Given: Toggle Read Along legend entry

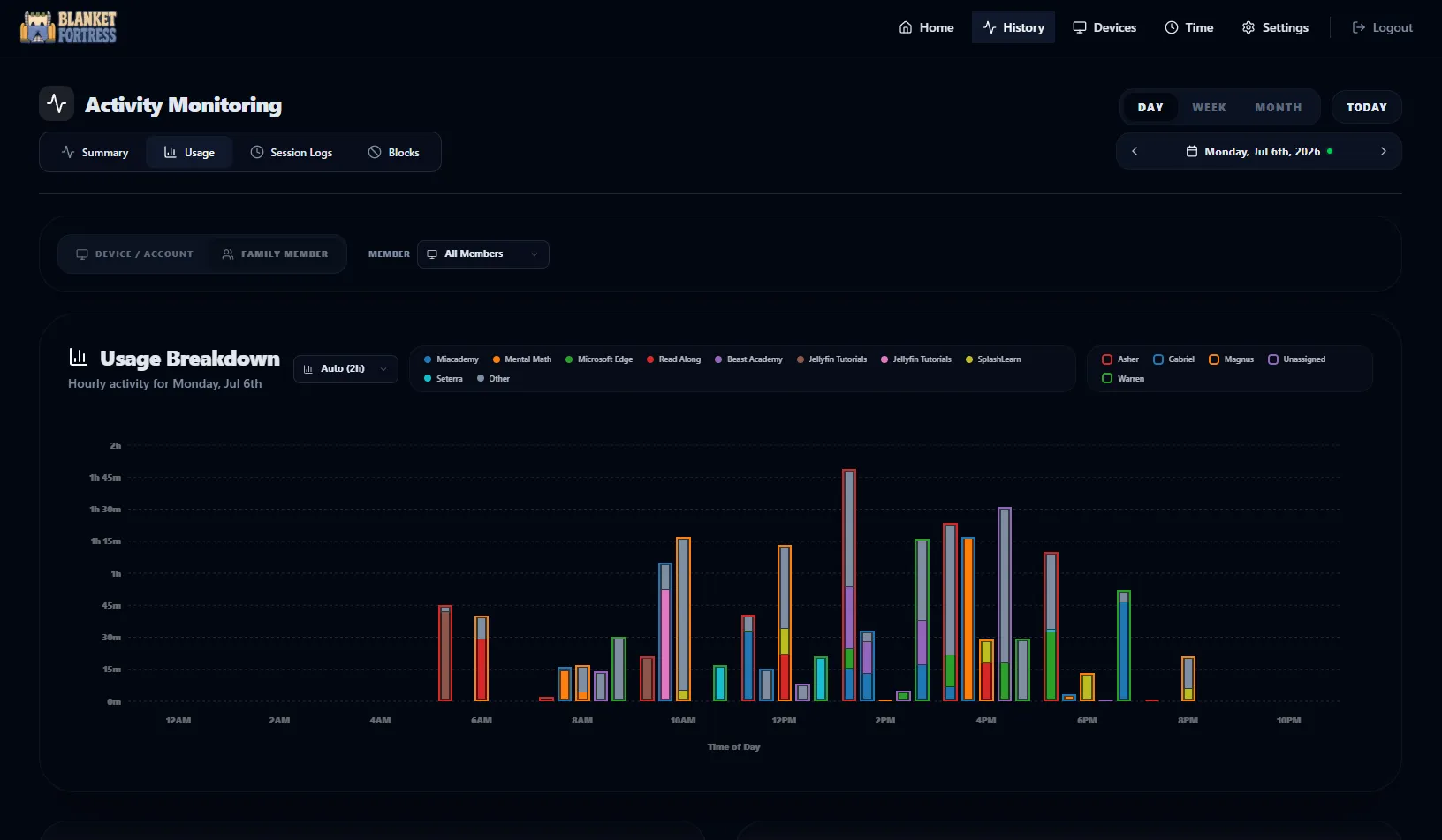Looking at the screenshot, I should tap(673, 359).
